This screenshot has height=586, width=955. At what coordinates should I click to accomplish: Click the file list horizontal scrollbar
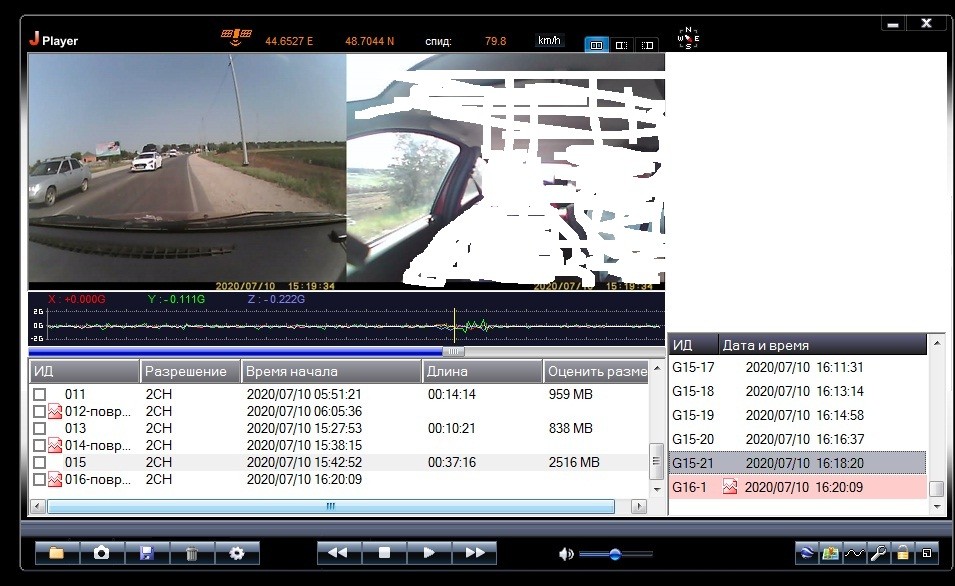tap(331, 506)
